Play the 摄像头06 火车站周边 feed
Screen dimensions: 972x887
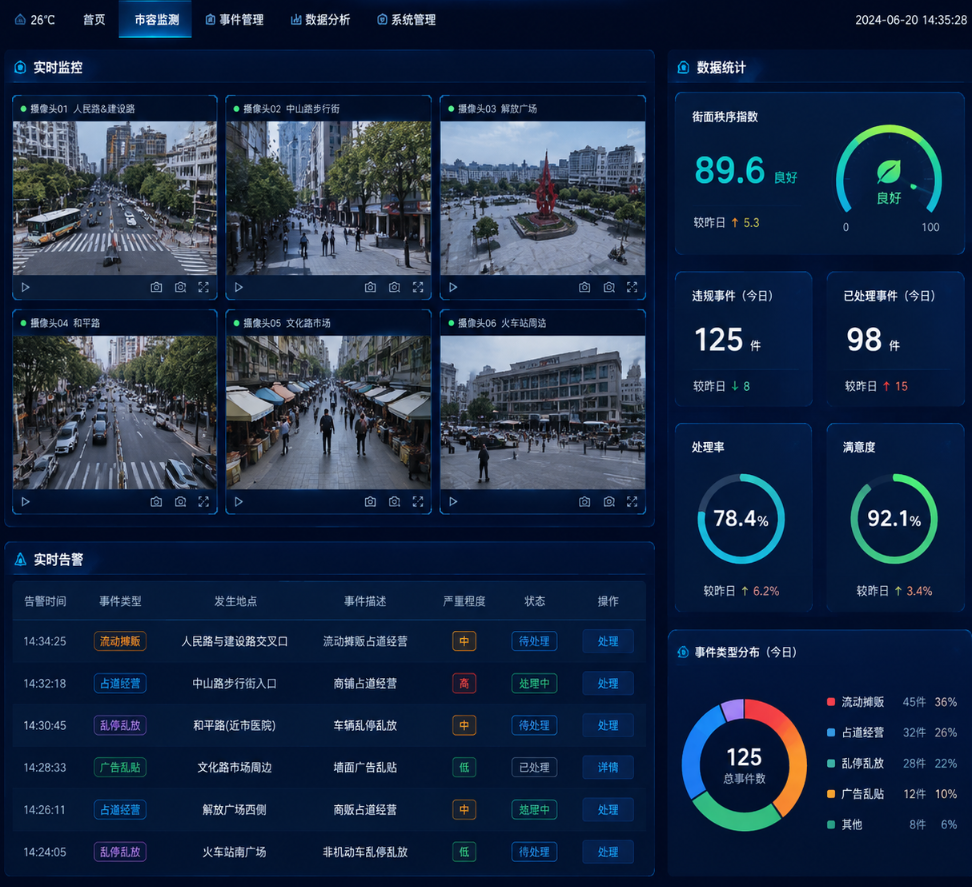(453, 501)
